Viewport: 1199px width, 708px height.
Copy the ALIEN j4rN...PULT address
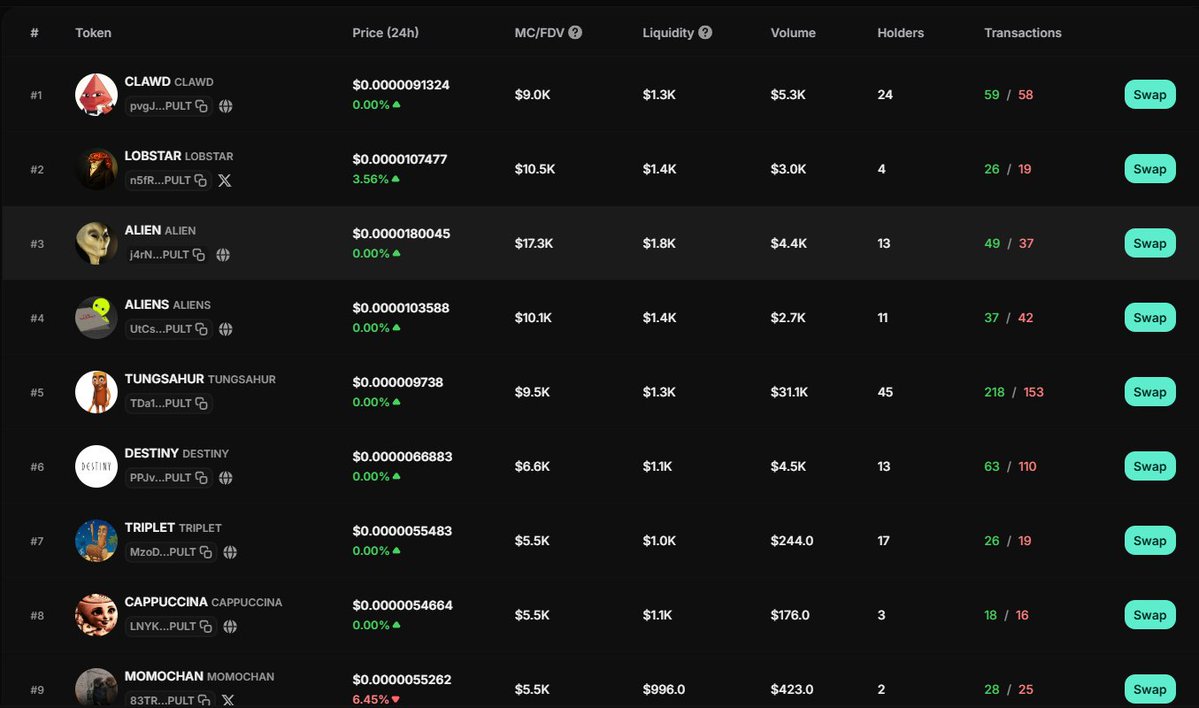coord(199,255)
